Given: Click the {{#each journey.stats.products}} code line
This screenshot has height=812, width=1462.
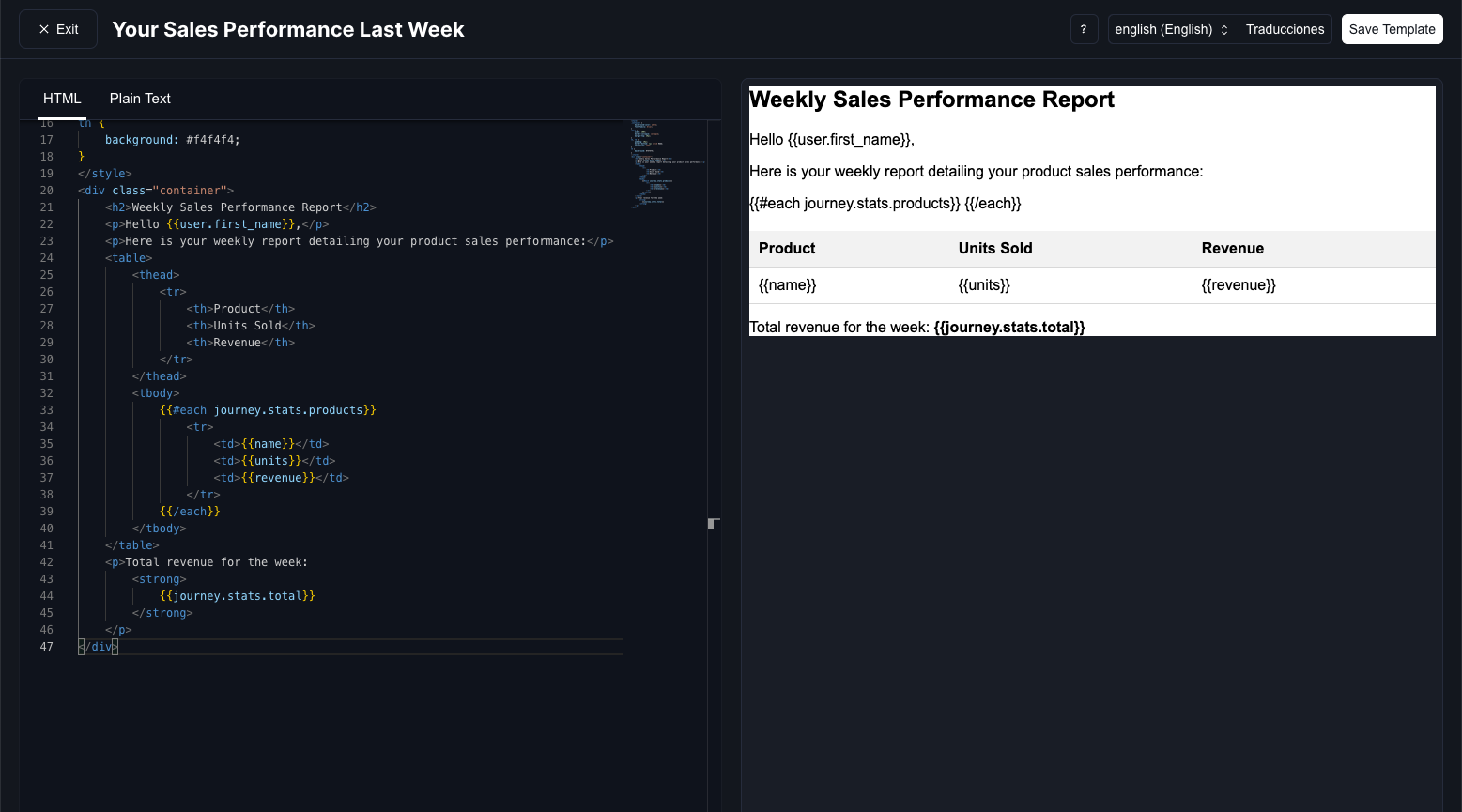Looking at the screenshot, I should 268,410.
